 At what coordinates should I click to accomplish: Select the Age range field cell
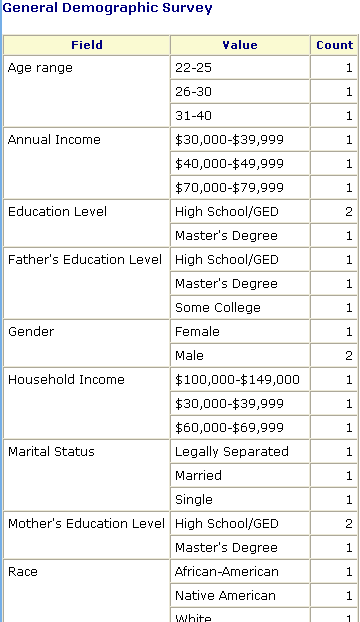(x=87, y=92)
